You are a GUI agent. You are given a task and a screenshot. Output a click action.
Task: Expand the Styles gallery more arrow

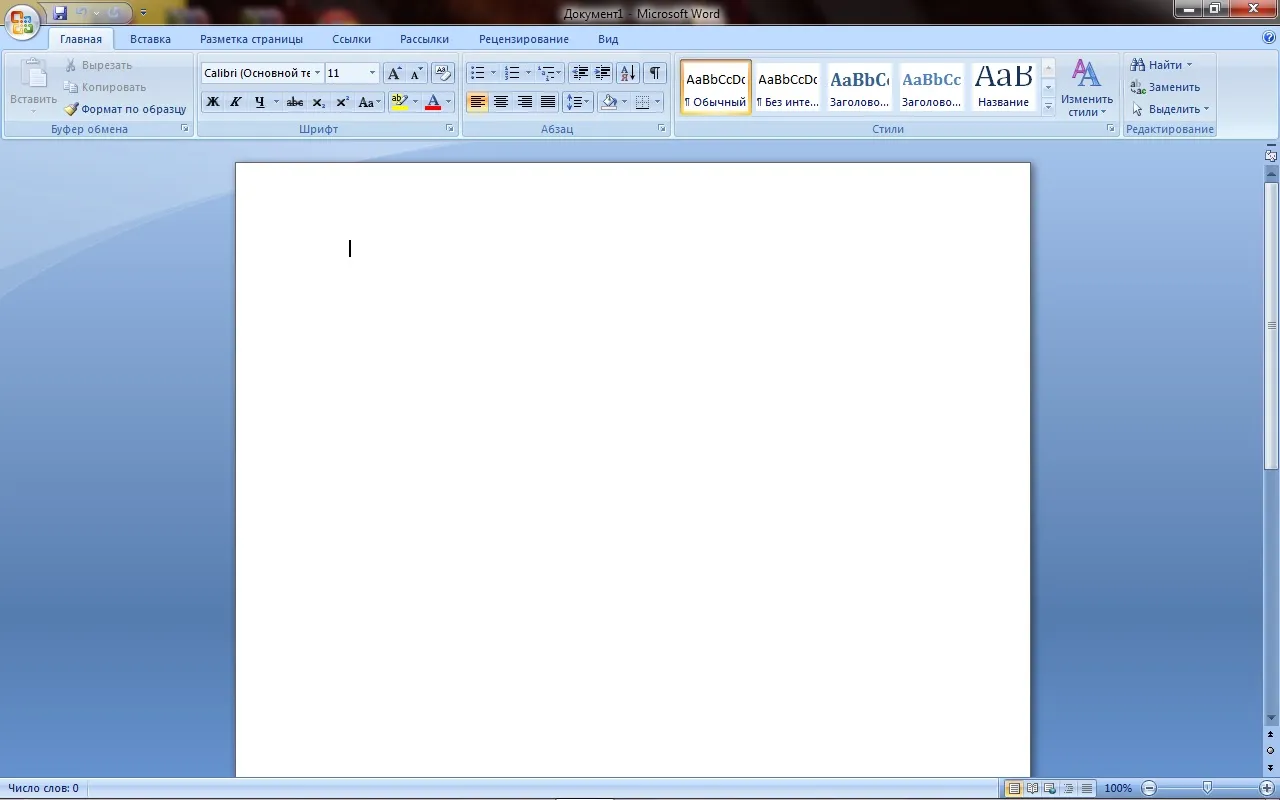1048,107
